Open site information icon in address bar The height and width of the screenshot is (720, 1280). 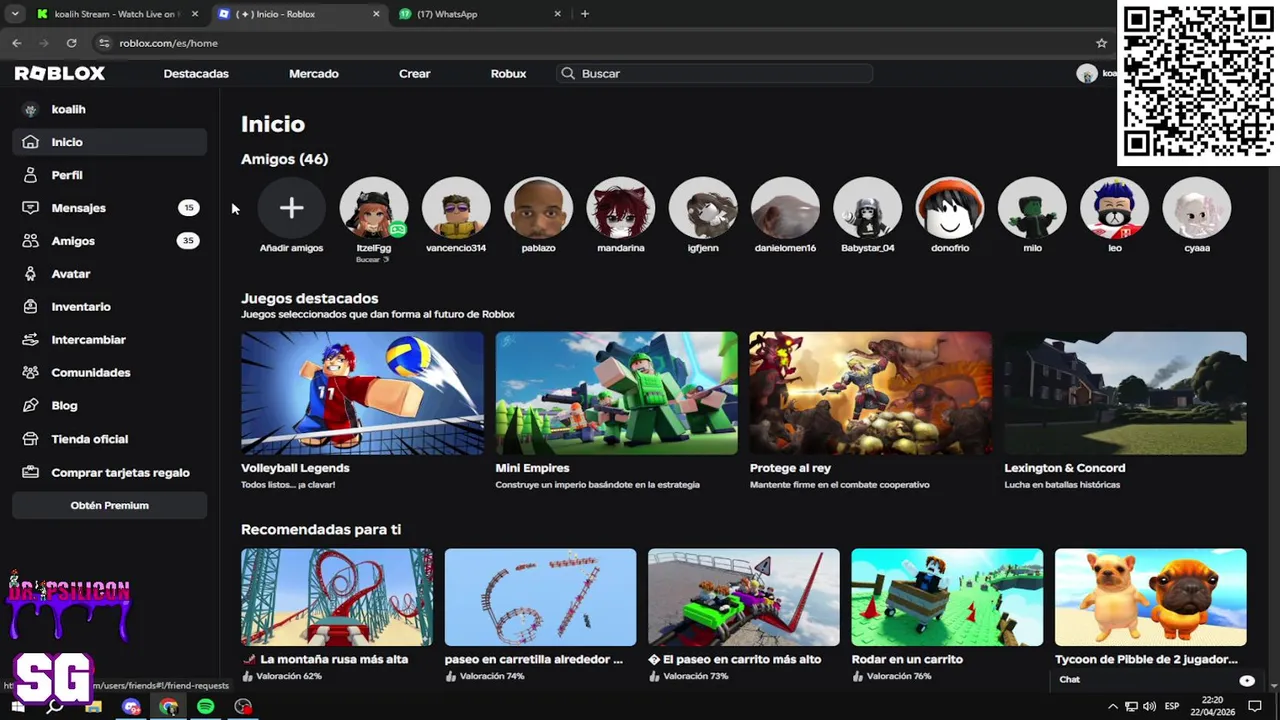coord(103,43)
